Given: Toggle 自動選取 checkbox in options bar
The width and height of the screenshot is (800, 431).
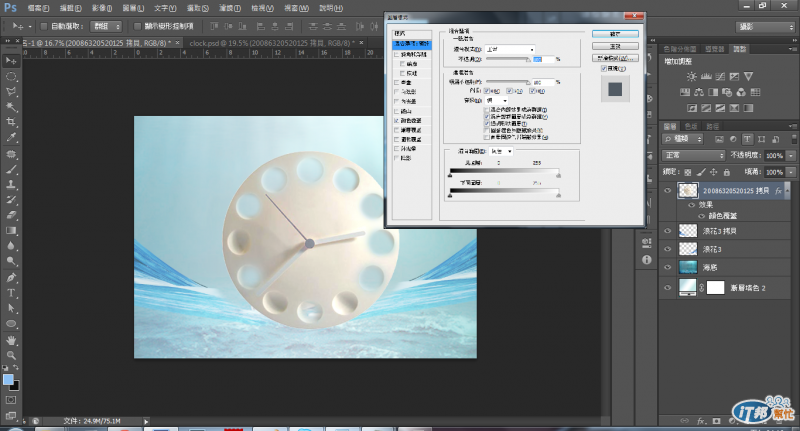Looking at the screenshot, I should point(43,26).
